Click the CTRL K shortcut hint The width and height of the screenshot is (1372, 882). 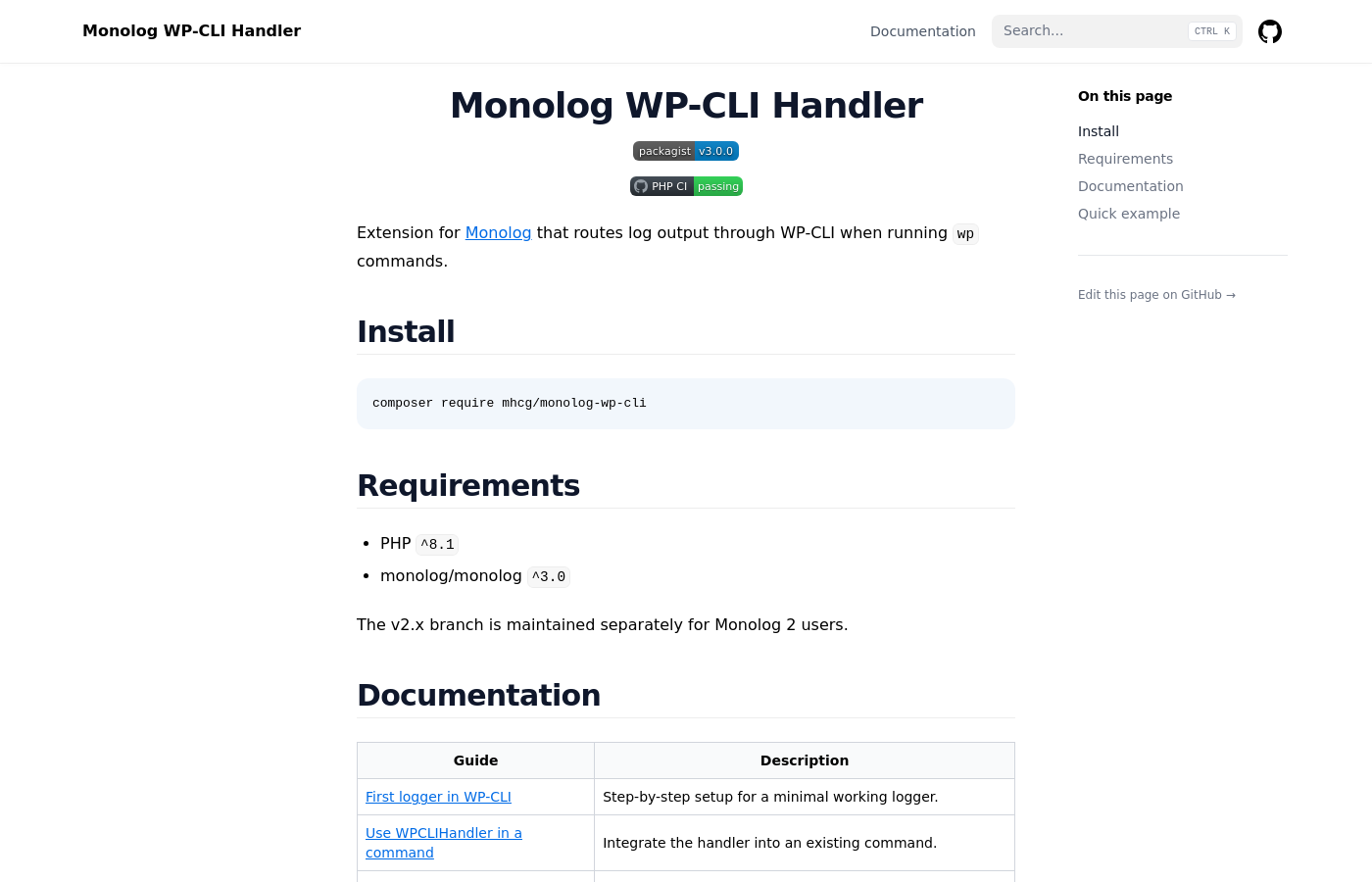(1212, 31)
